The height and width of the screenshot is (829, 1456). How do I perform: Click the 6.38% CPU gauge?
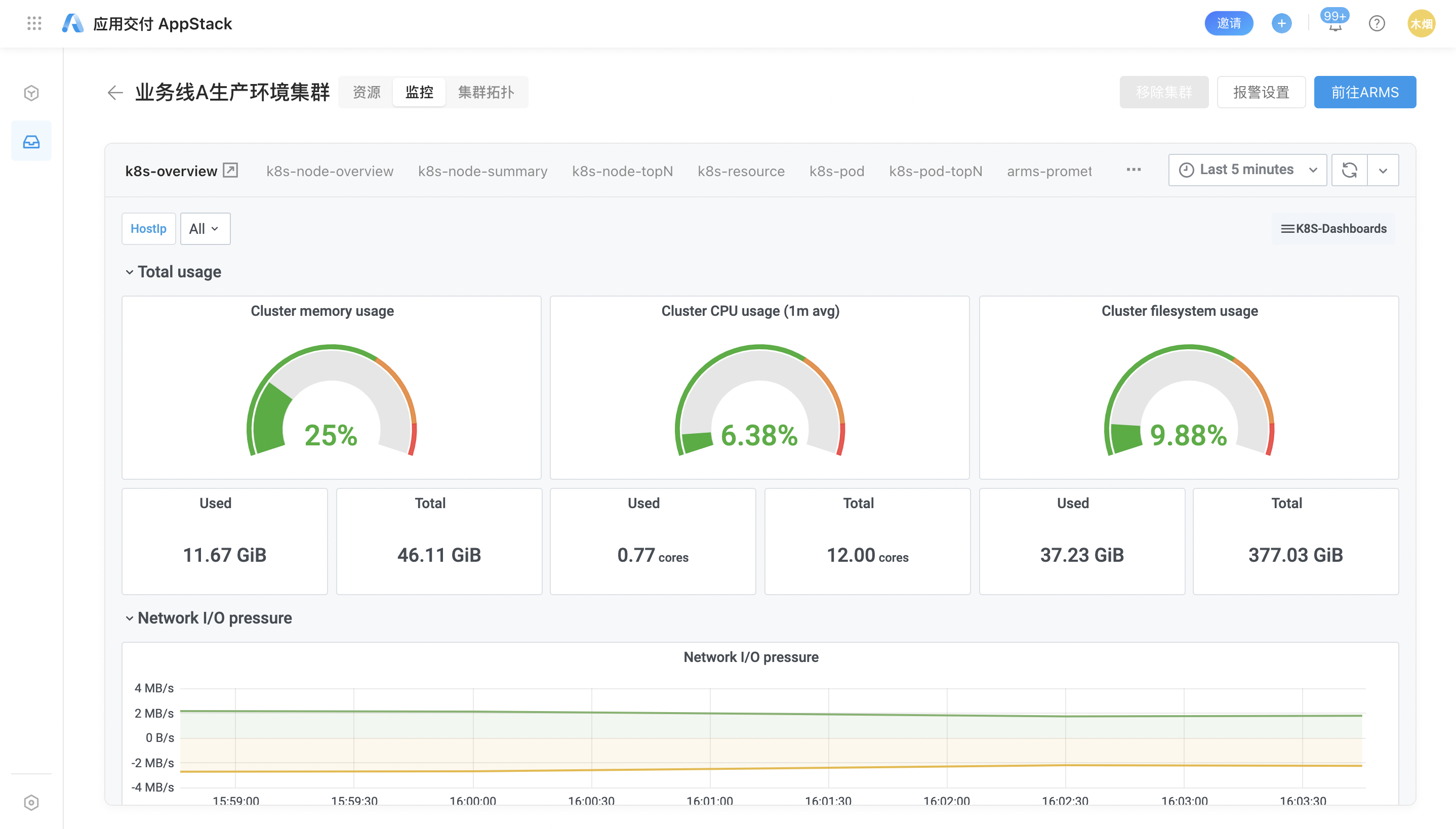point(759,400)
